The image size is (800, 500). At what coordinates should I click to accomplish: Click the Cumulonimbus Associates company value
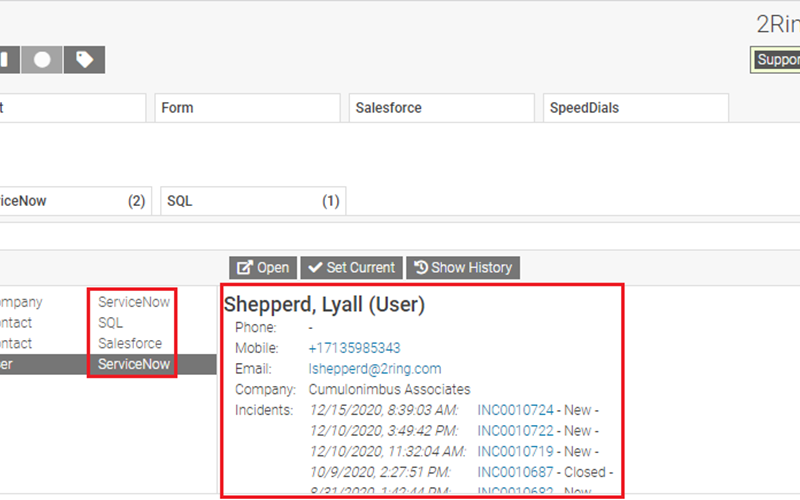coord(389,390)
